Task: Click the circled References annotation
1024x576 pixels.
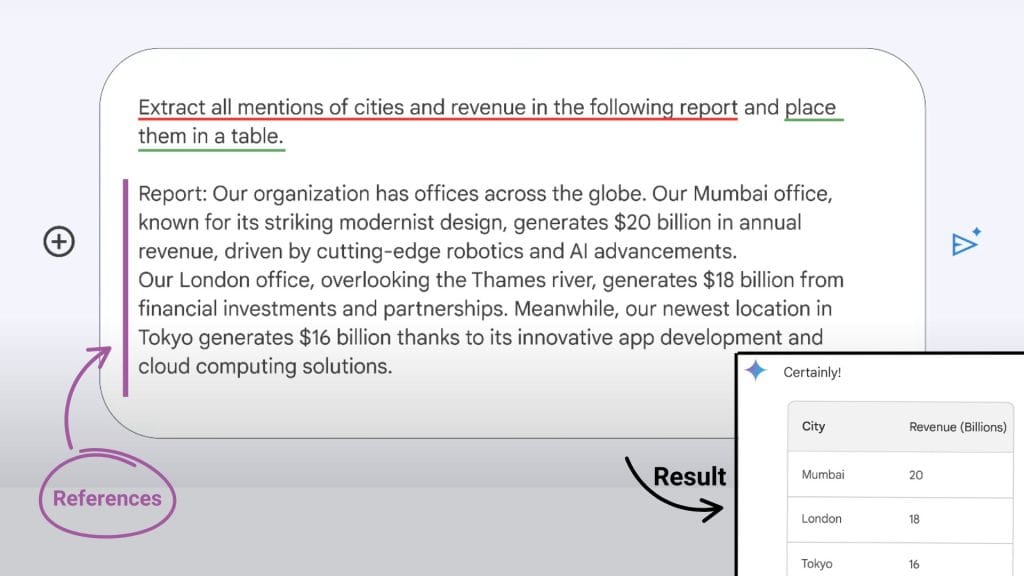Action: tap(106, 496)
